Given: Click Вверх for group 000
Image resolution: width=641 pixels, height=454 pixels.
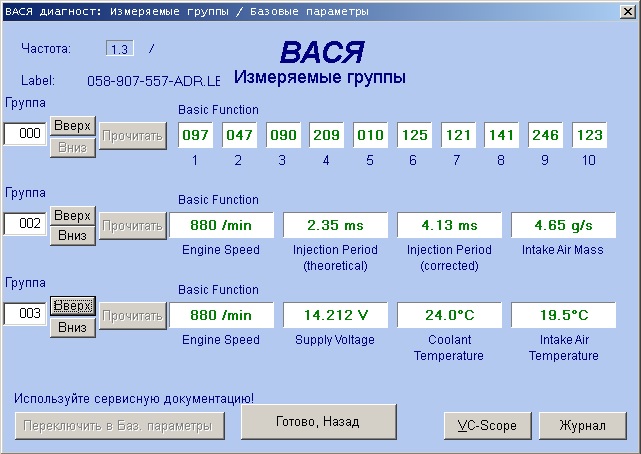Looking at the screenshot, I should (x=73, y=125).
